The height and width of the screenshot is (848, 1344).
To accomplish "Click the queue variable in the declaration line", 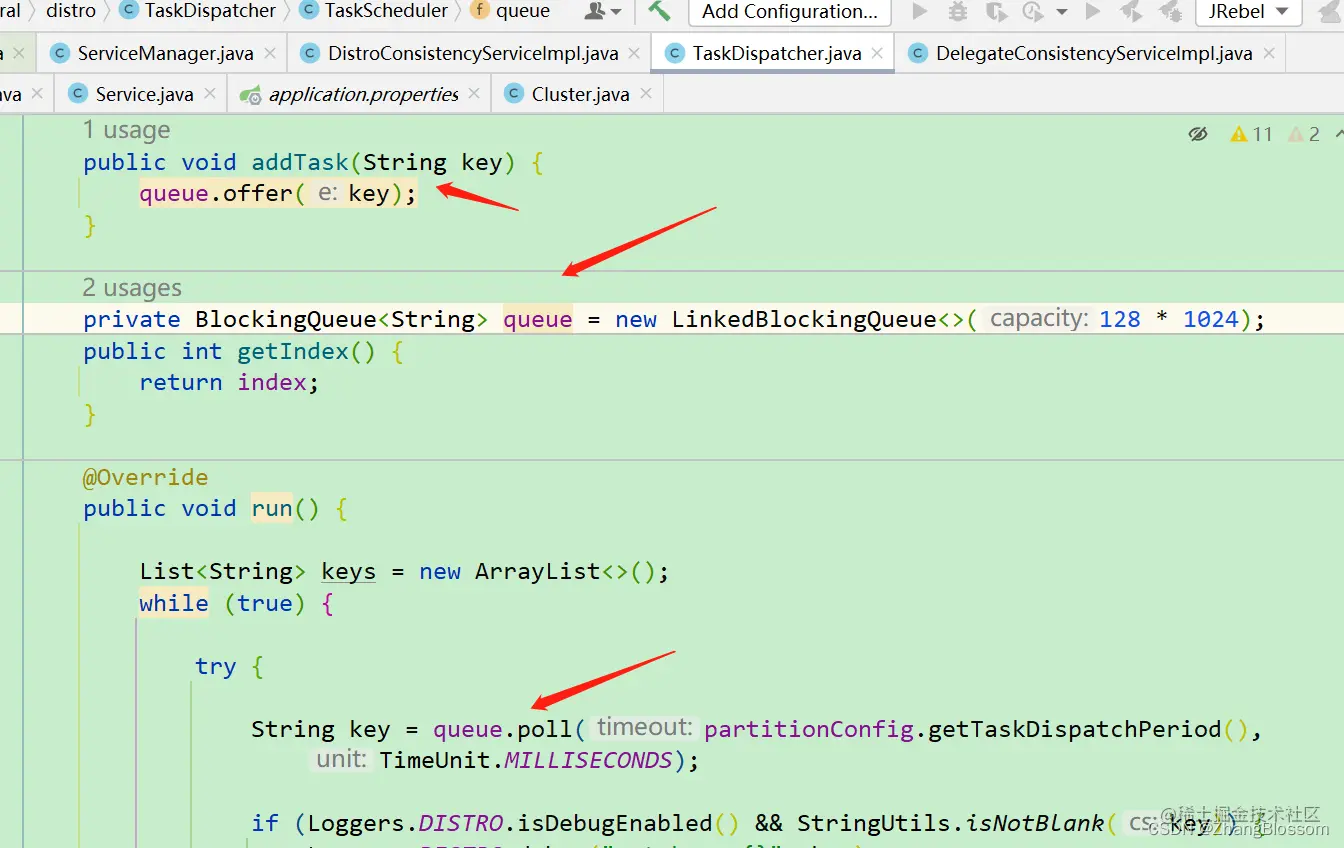I will [x=537, y=319].
